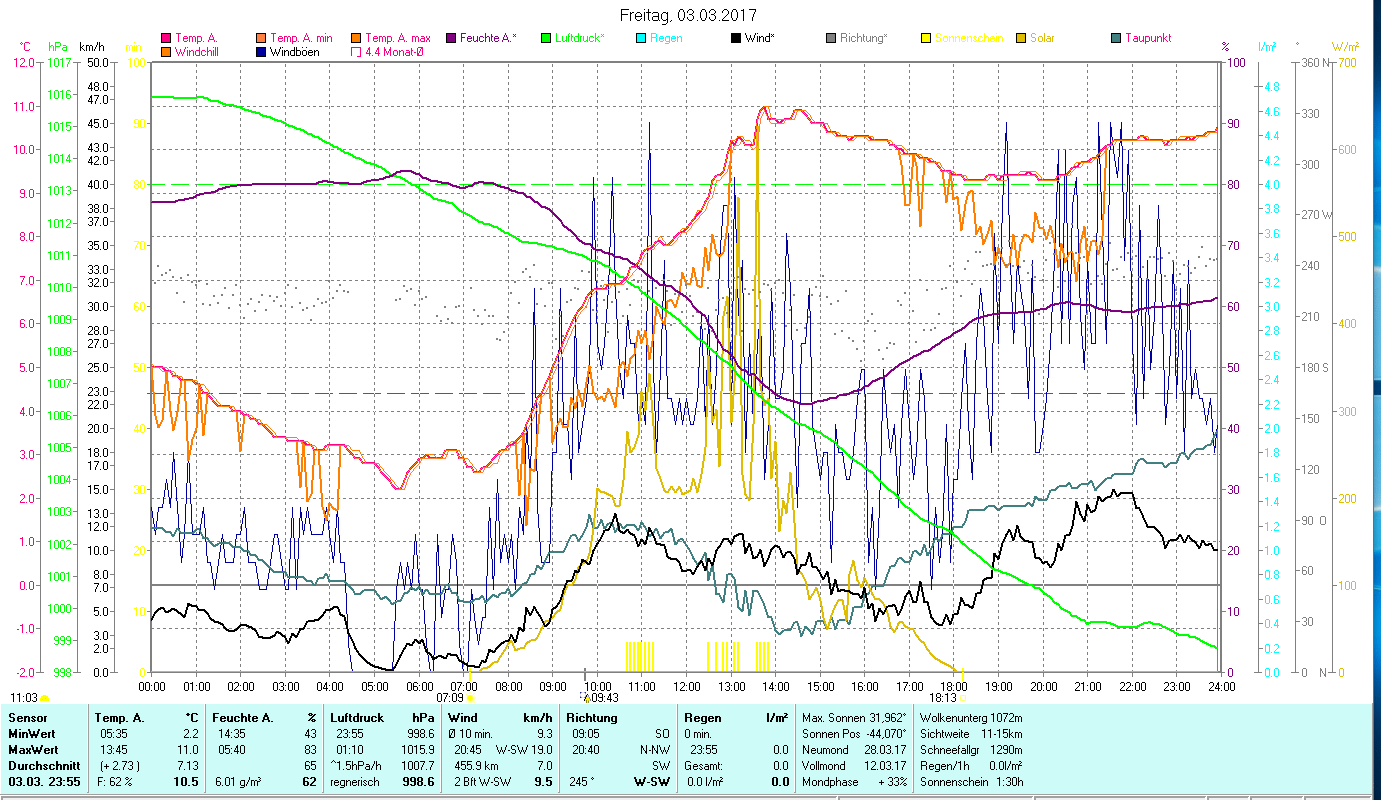
Task: Toggle the empty 4.4 Monat-Ø legend box
Action: pos(356,52)
